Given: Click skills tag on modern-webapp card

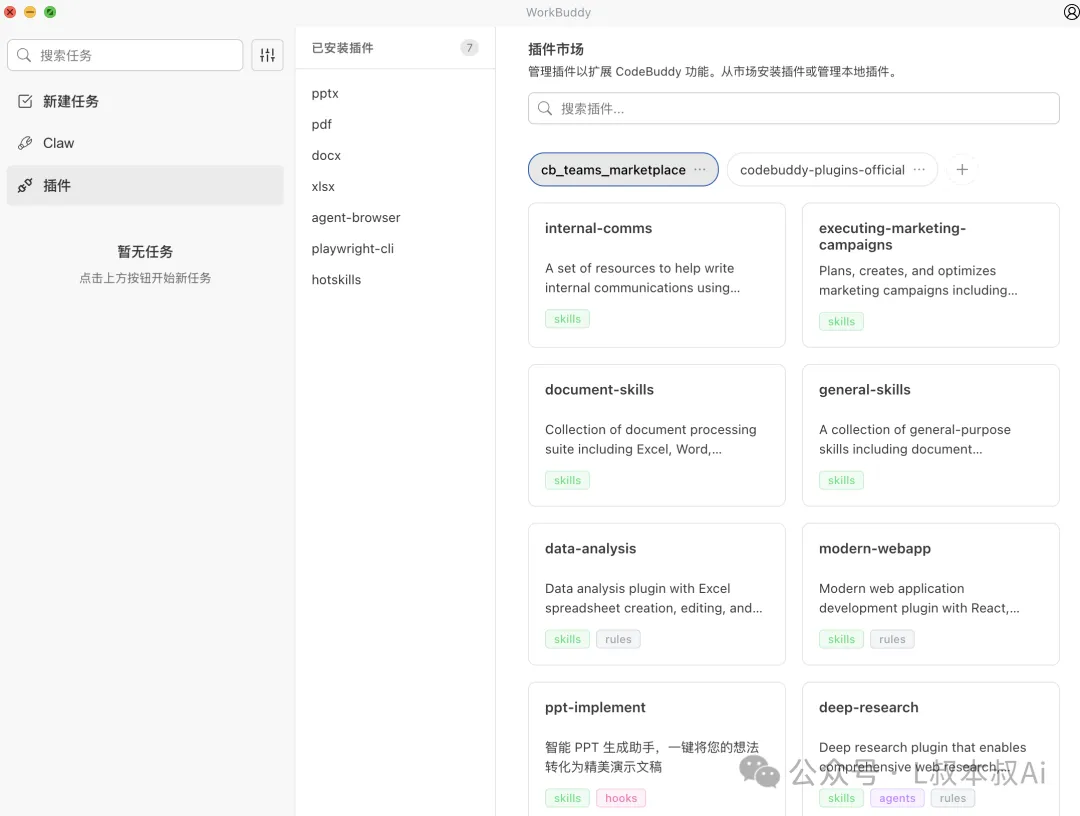Looking at the screenshot, I should pyautogui.click(x=841, y=639).
